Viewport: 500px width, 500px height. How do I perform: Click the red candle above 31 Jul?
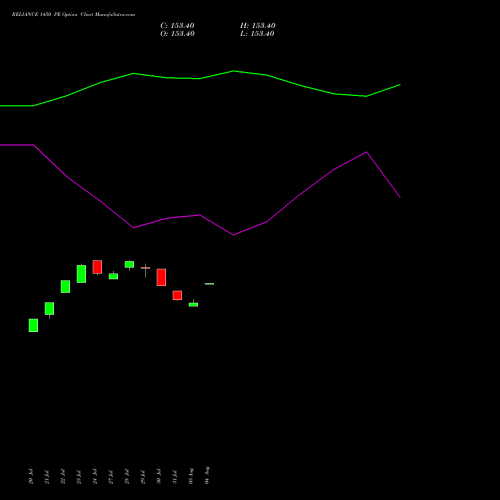tap(177, 295)
